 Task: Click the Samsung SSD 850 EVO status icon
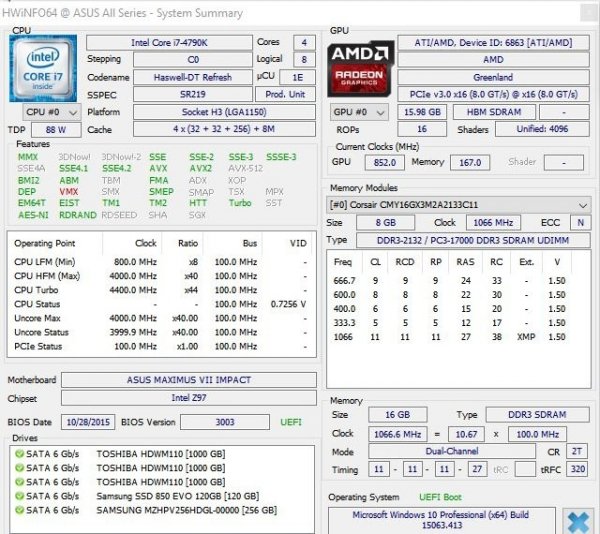(18, 495)
